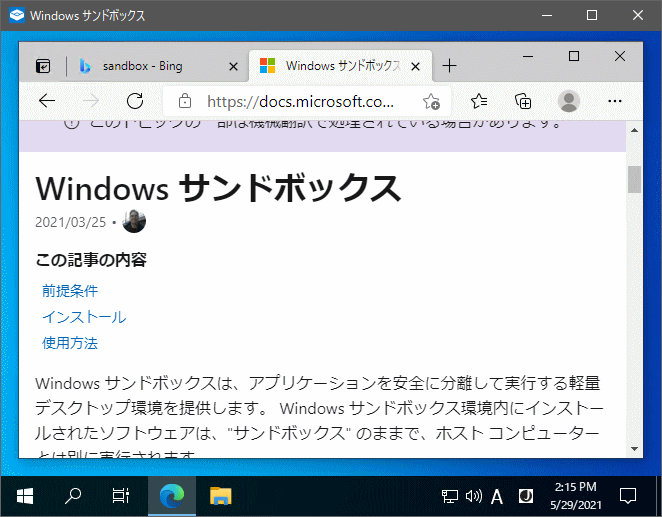Click the page scroll up arrow
This screenshot has width=662, height=517.
[x=634, y=130]
